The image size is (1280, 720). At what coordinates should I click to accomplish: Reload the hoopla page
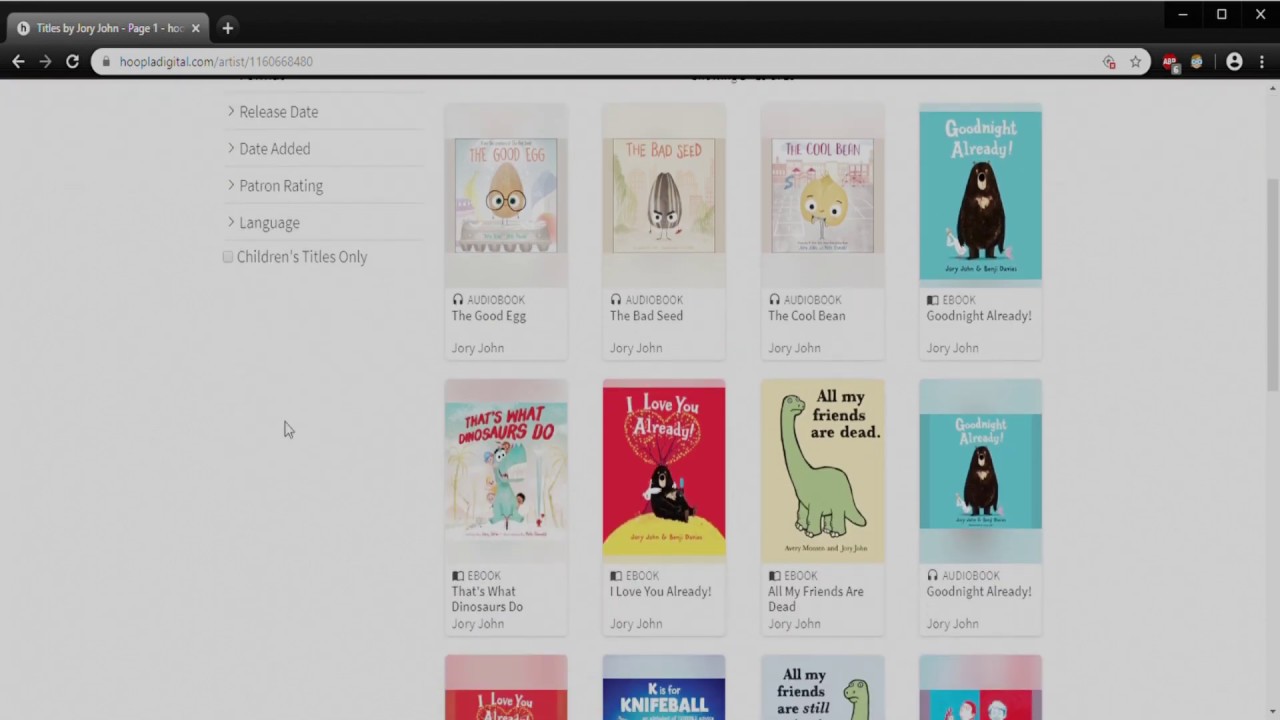72,62
